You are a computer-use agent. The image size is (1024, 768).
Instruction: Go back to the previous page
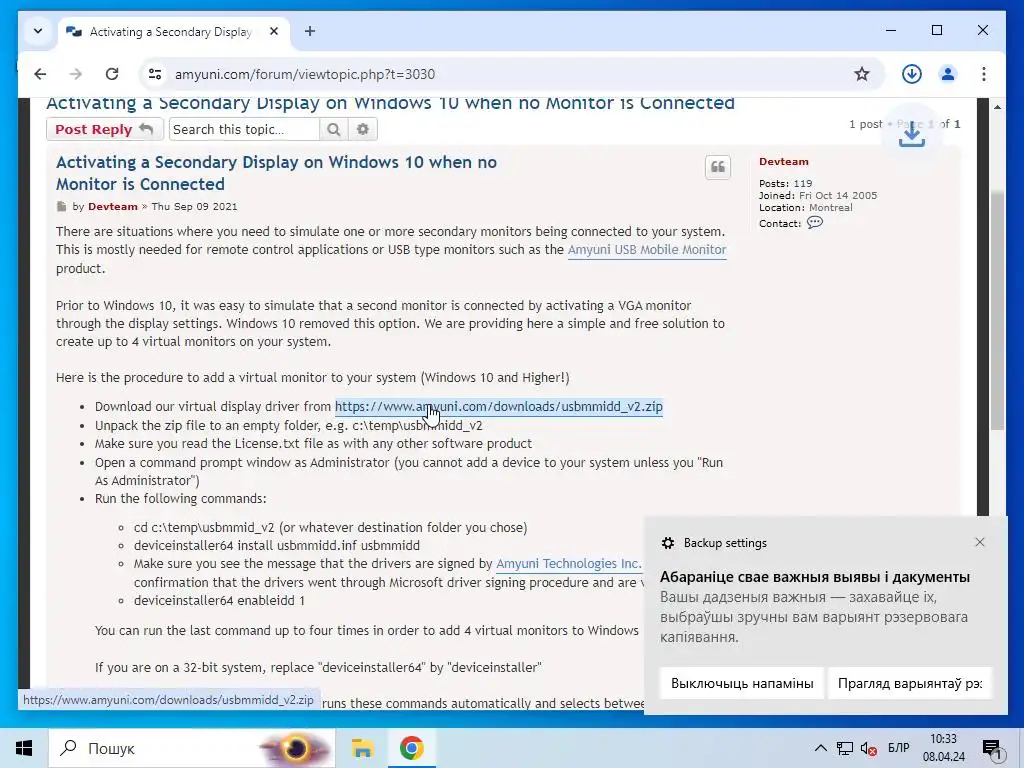point(40,74)
